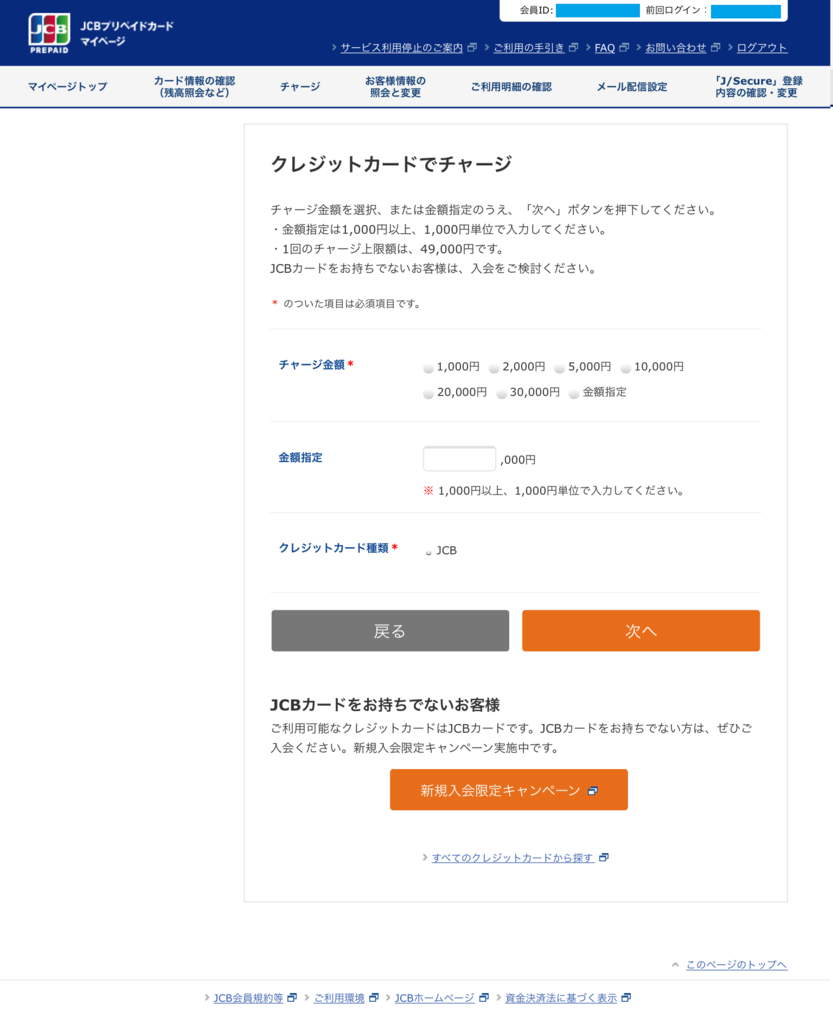Image resolution: width=833 pixels, height=1024 pixels.
Task: Click external-window icon beside お問い合わせ
Action: (x=715, y=47)
